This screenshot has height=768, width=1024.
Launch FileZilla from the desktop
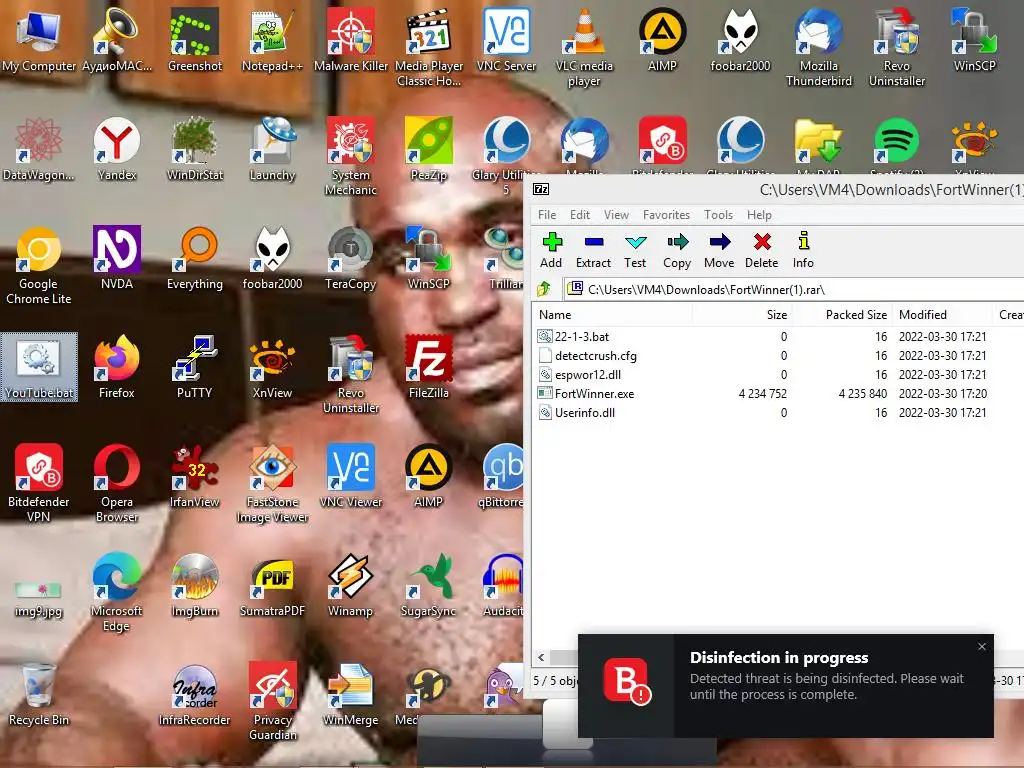tap(428, 367)
